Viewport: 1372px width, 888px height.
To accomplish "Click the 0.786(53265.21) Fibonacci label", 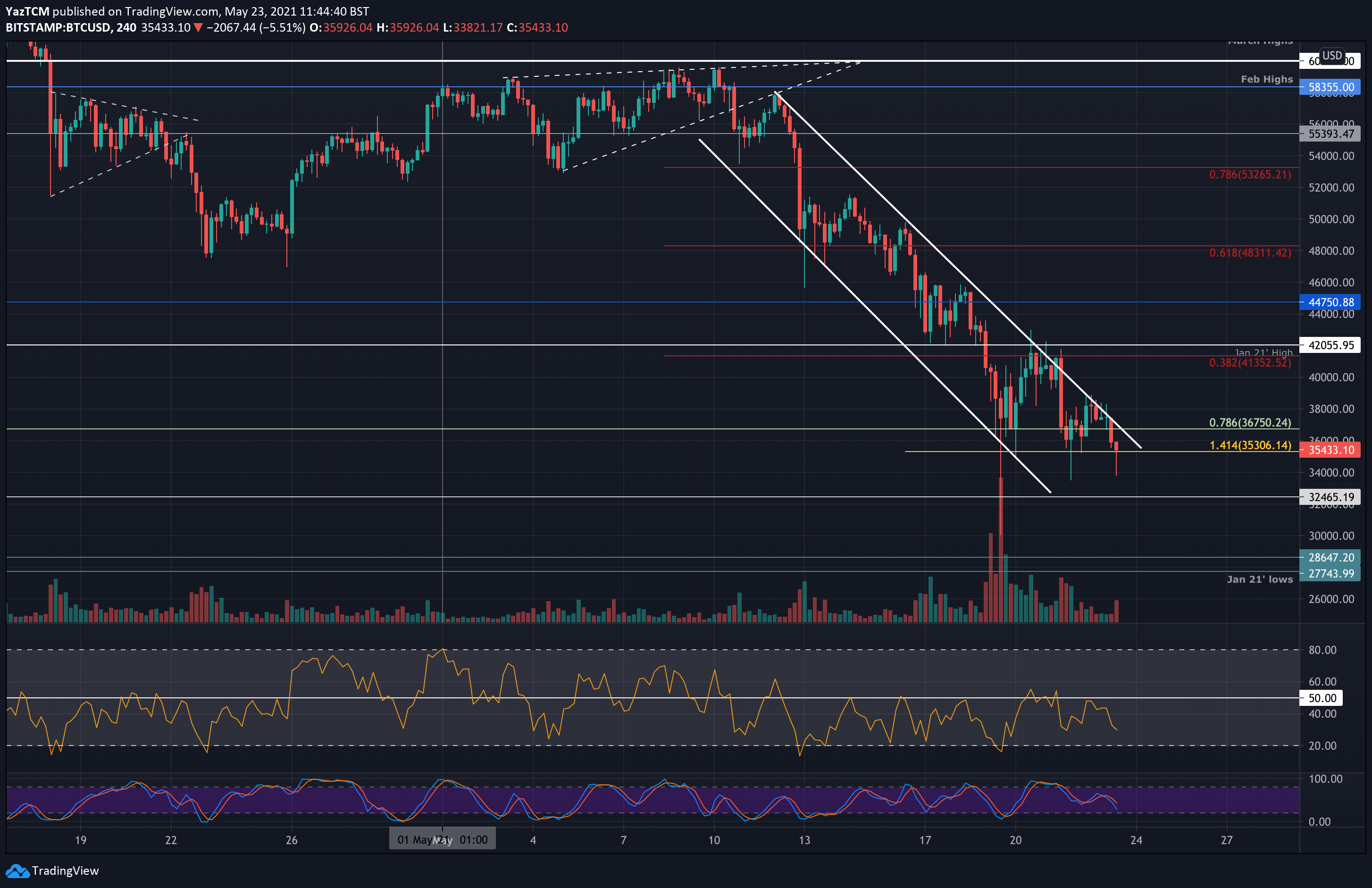I will coord(1250,174).
